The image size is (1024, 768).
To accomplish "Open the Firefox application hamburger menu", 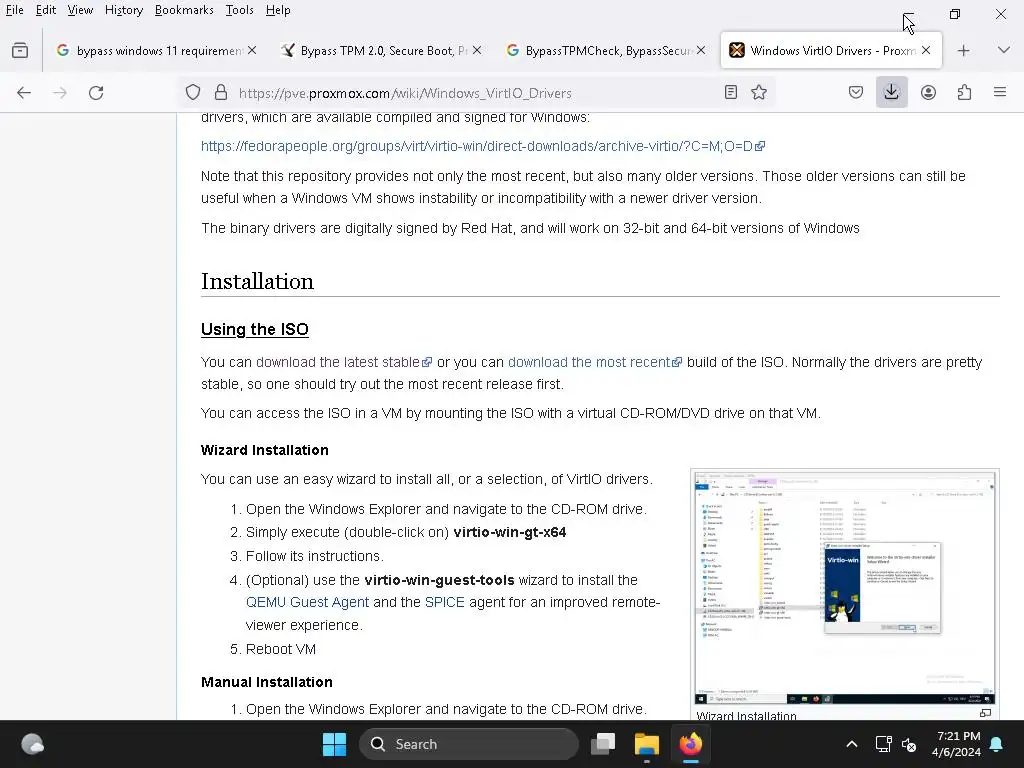I will pyautogui.click(x=1000, y=93).
